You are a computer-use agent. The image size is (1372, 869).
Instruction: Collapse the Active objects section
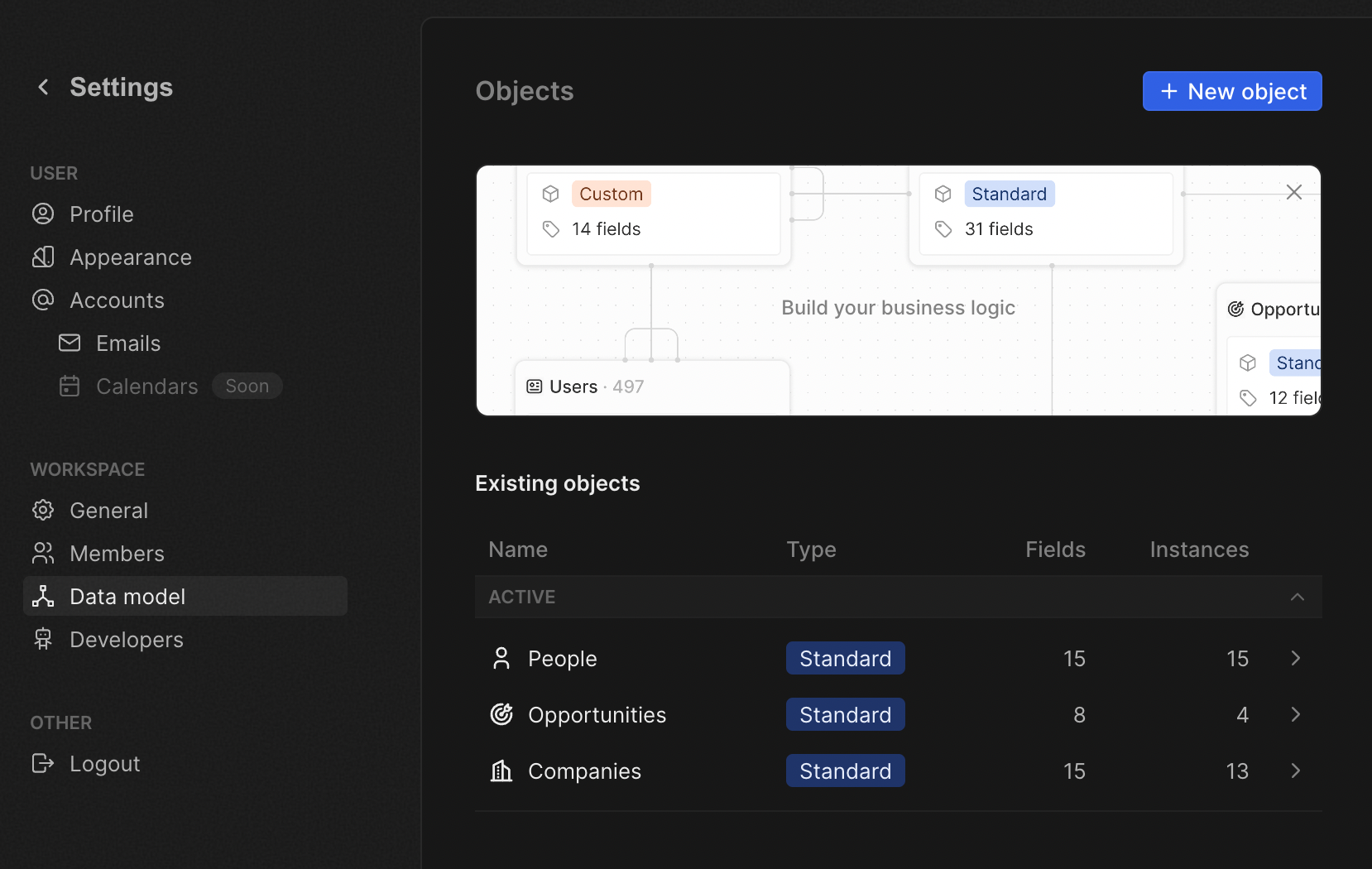click(1297, 597)
